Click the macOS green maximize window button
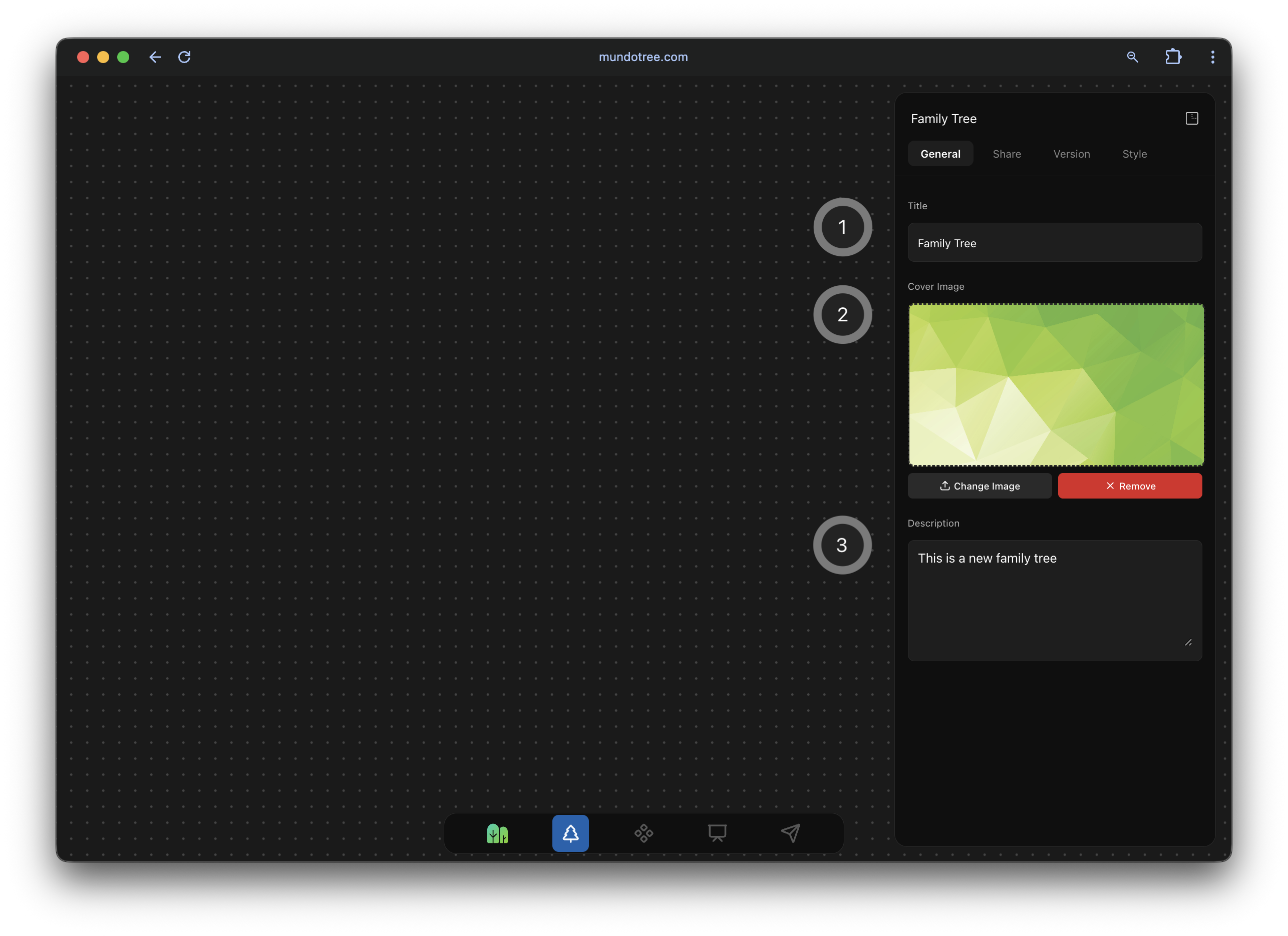Screen dimensions: 1288x936 coord(123,57)
